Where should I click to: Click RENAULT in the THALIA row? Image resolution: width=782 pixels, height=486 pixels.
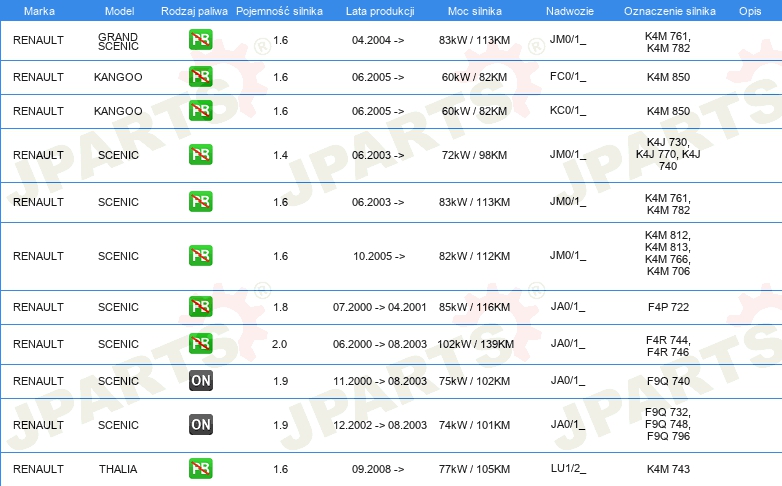tap(38, 469)
